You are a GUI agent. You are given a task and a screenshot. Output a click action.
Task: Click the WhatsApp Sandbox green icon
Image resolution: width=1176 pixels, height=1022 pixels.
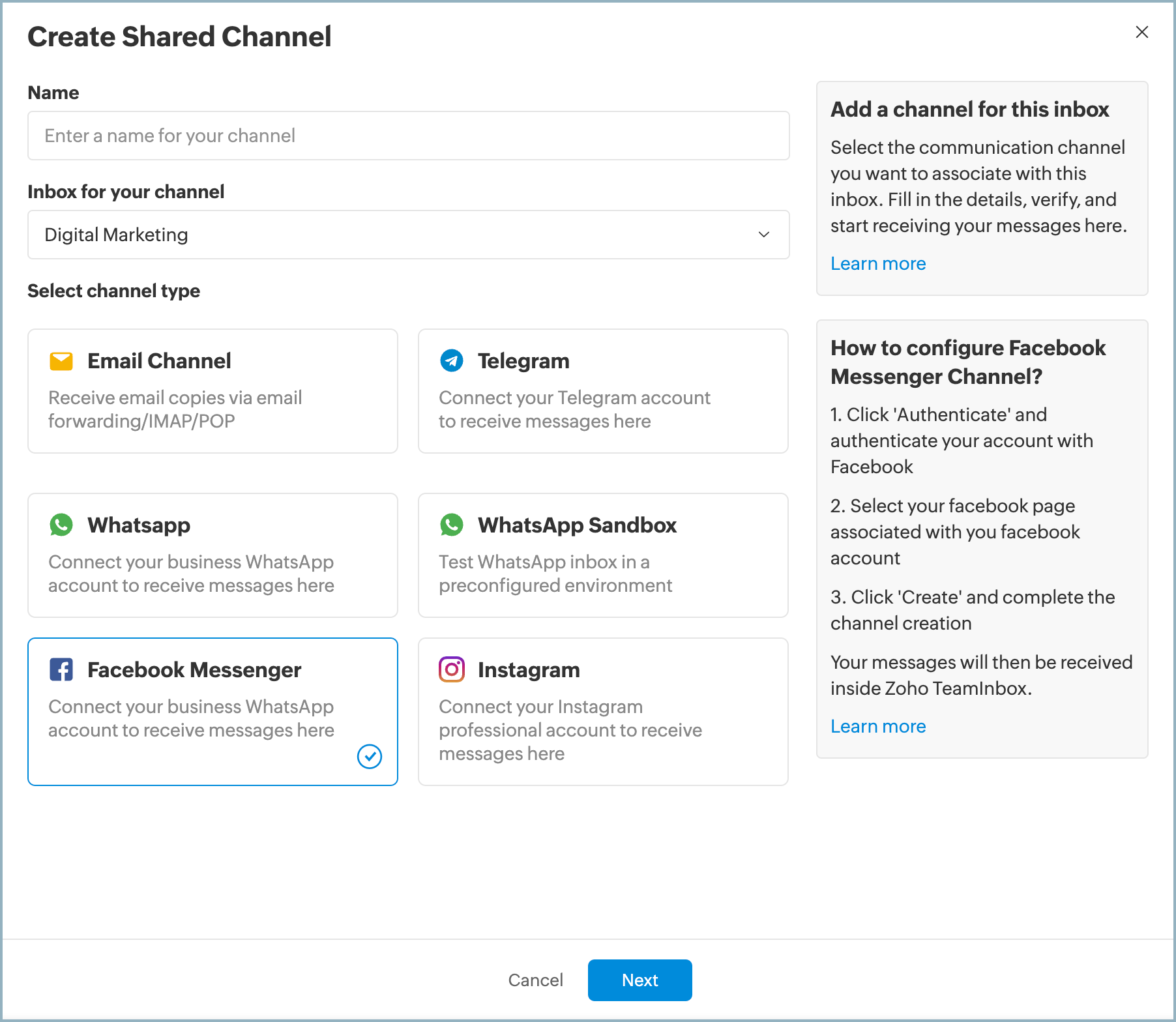pyautogui.click(x=452, y=525)
